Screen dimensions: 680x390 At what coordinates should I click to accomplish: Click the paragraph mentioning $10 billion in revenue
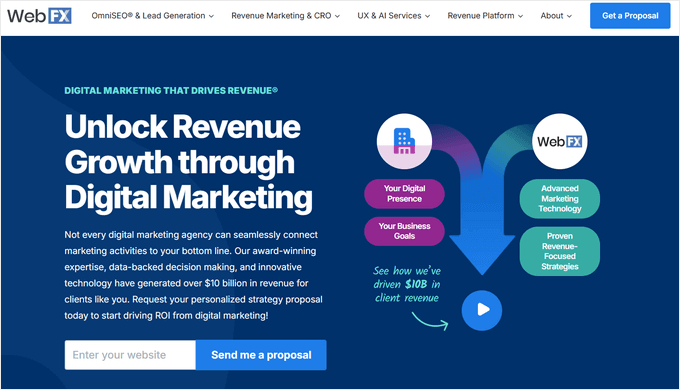click(x=193, y=275)
